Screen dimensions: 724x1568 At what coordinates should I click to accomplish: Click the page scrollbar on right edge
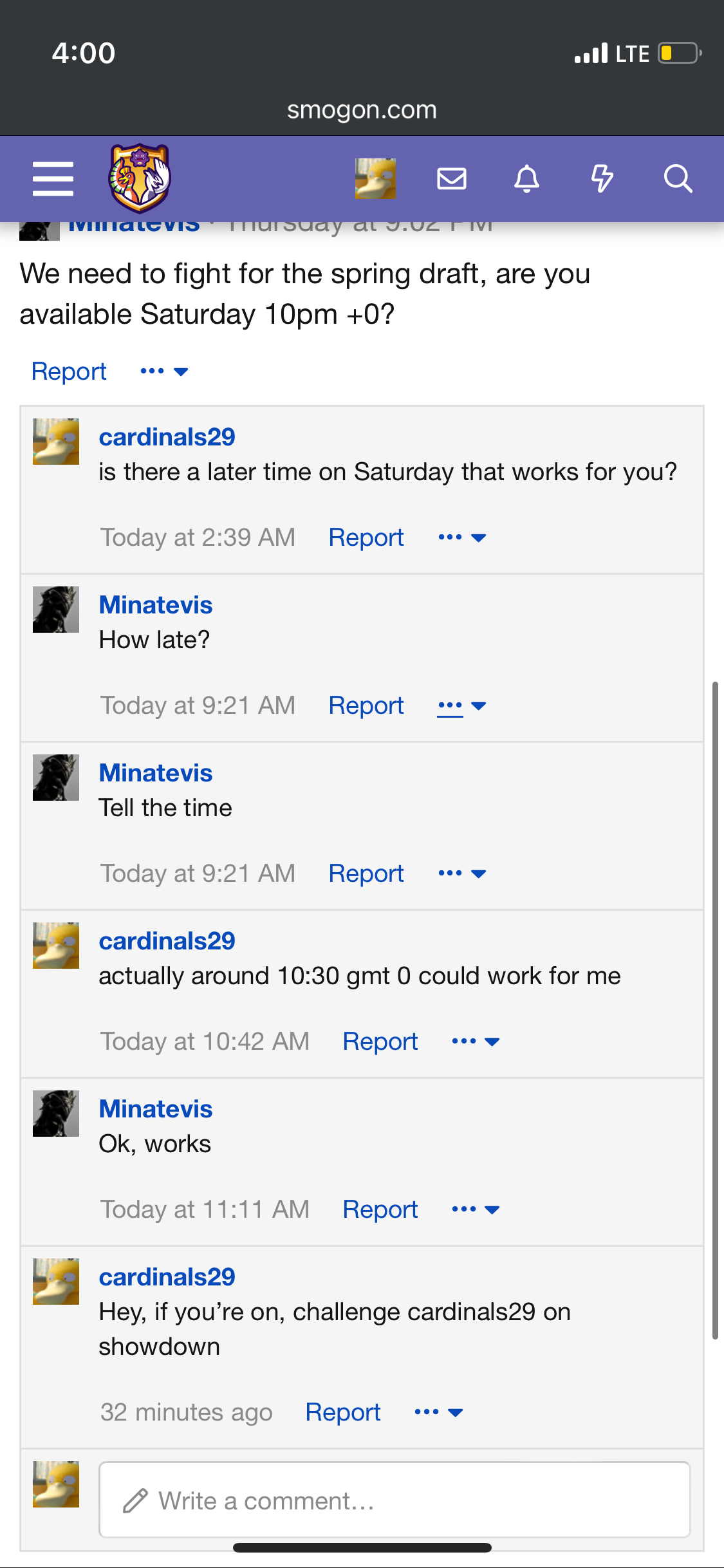(715, 1011)
